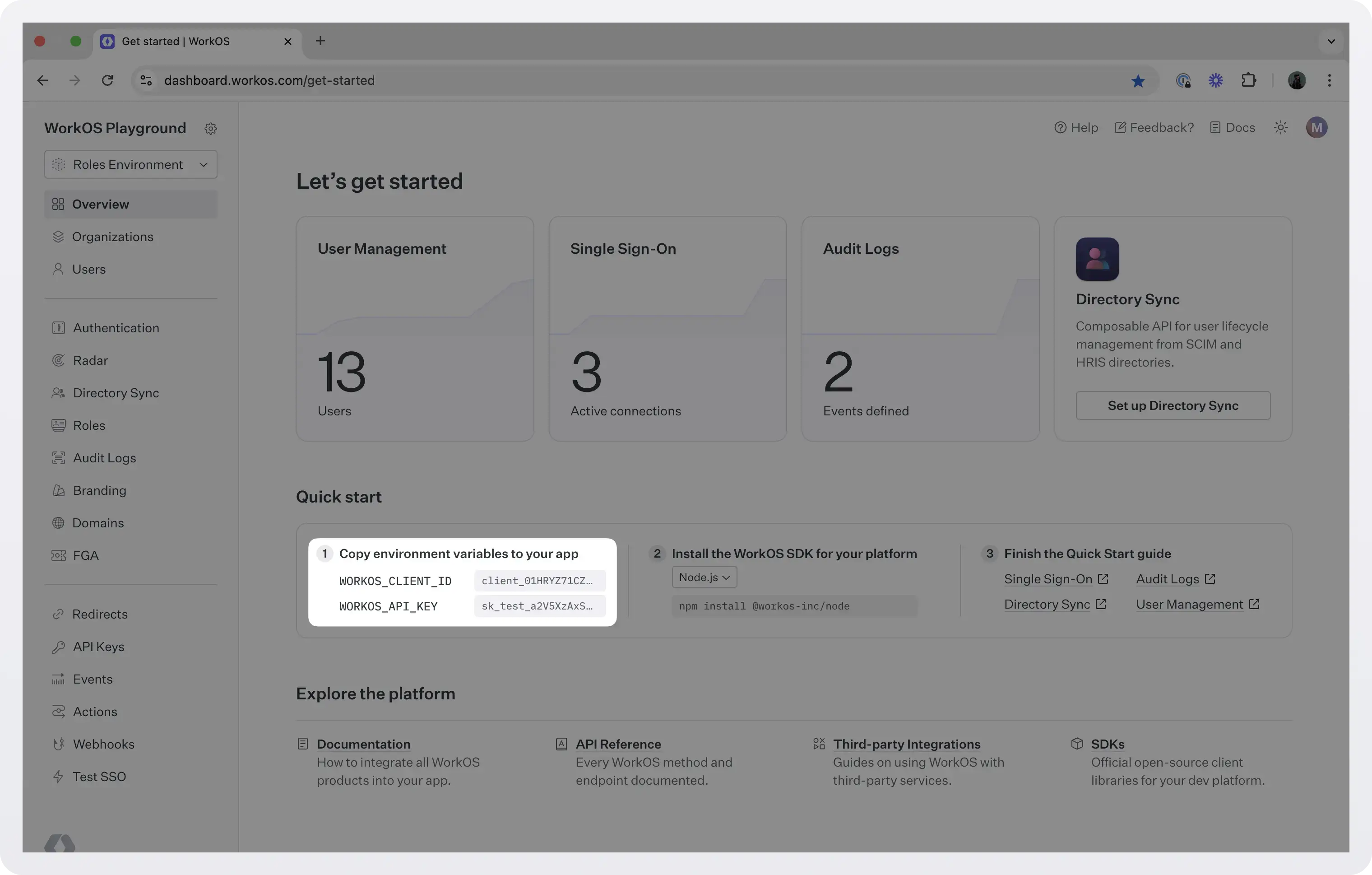Image resolution: width=1372 pixels, height=875 pixels.
Task: Open Directory Sync quick start guide
Action: pos(1055,604)
